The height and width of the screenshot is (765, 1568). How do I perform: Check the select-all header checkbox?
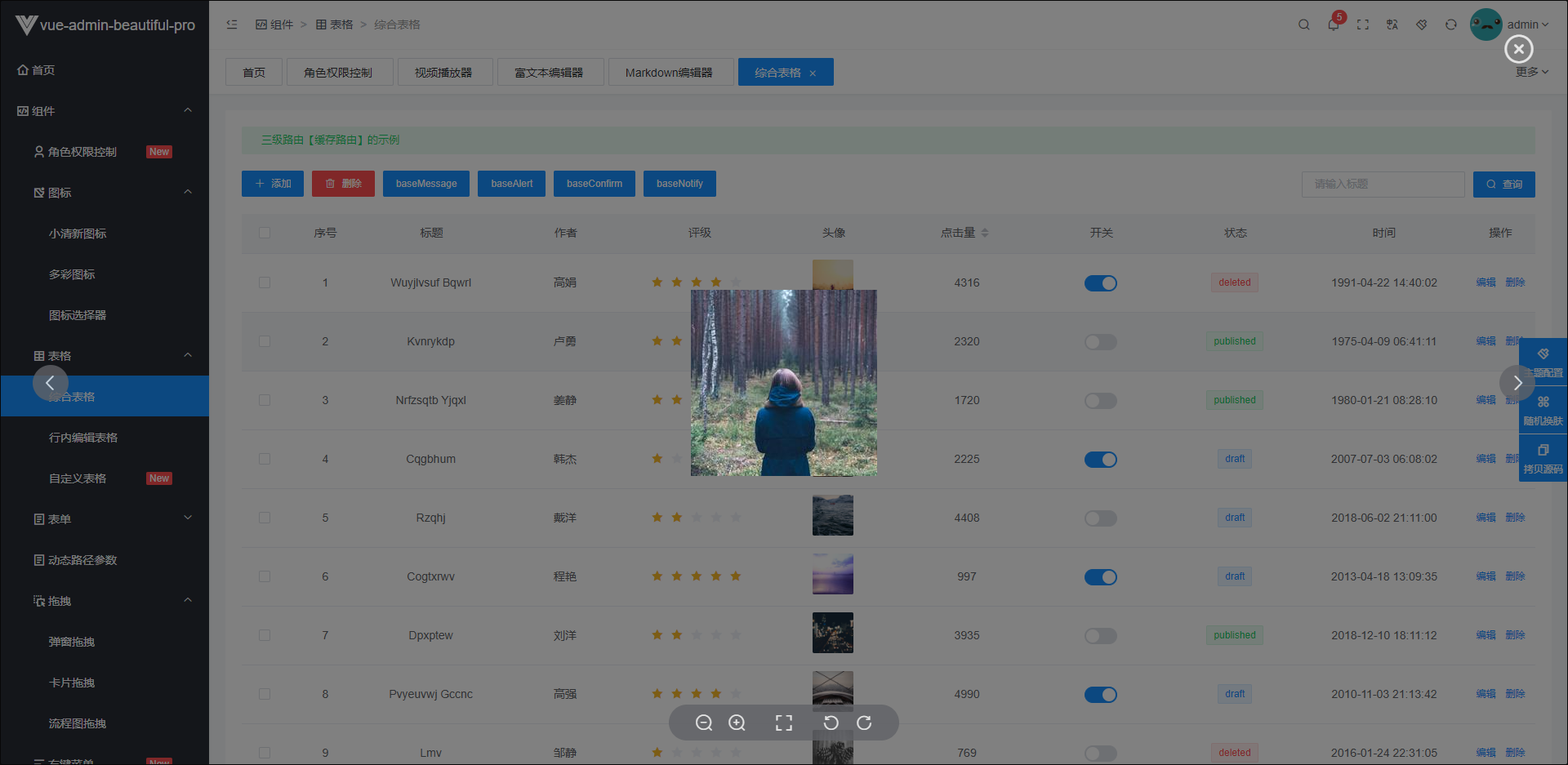click(265, 233)
